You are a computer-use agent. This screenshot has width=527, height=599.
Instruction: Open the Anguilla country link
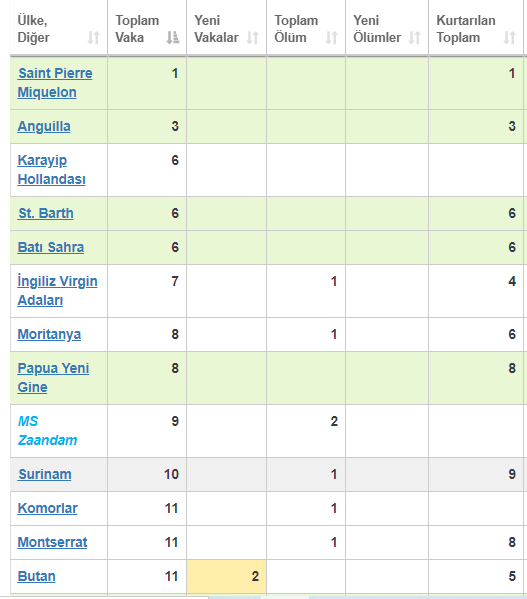click(x=44, y=126)
